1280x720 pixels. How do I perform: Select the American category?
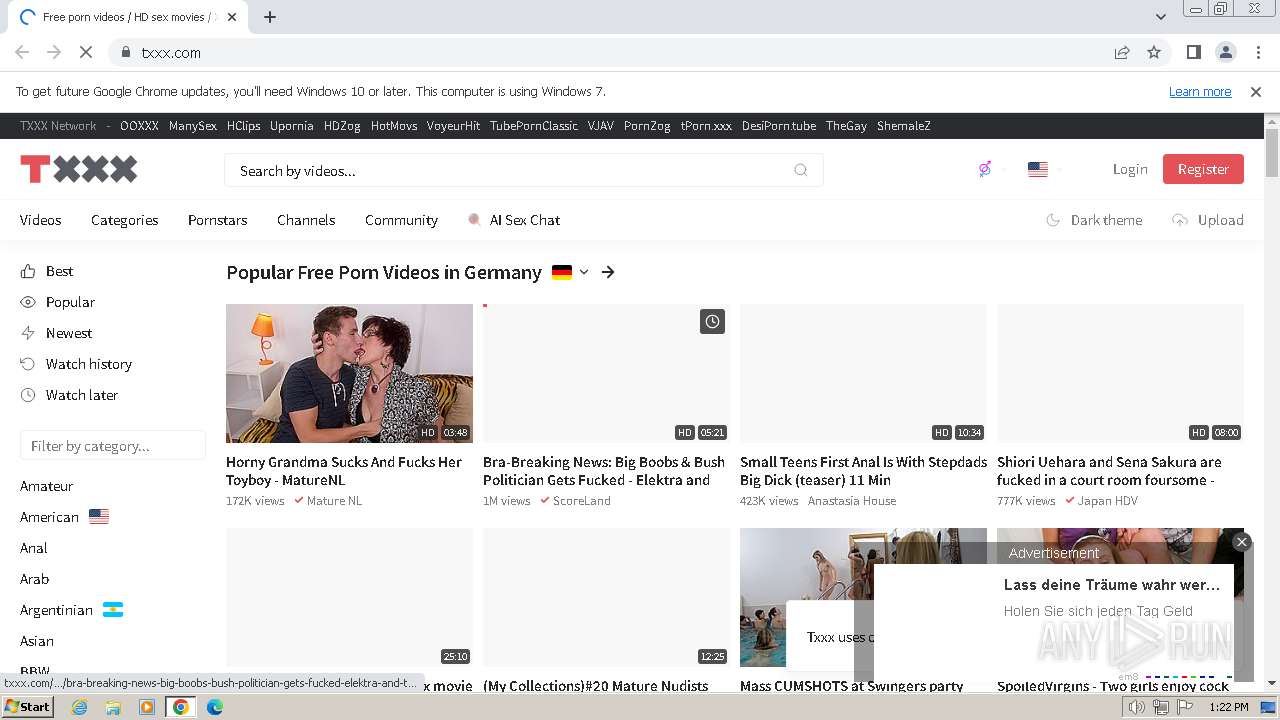(64, 517)
